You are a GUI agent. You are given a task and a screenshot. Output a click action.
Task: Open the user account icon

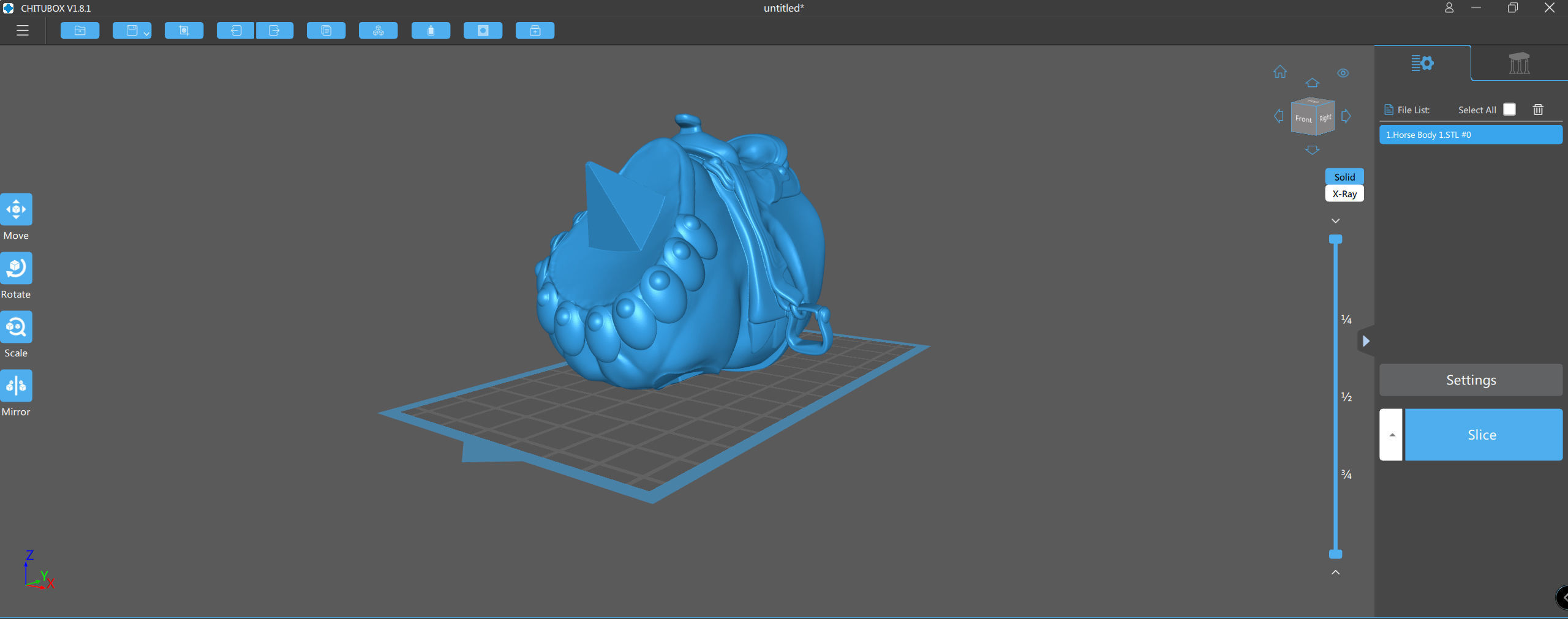coord(1449,8)
